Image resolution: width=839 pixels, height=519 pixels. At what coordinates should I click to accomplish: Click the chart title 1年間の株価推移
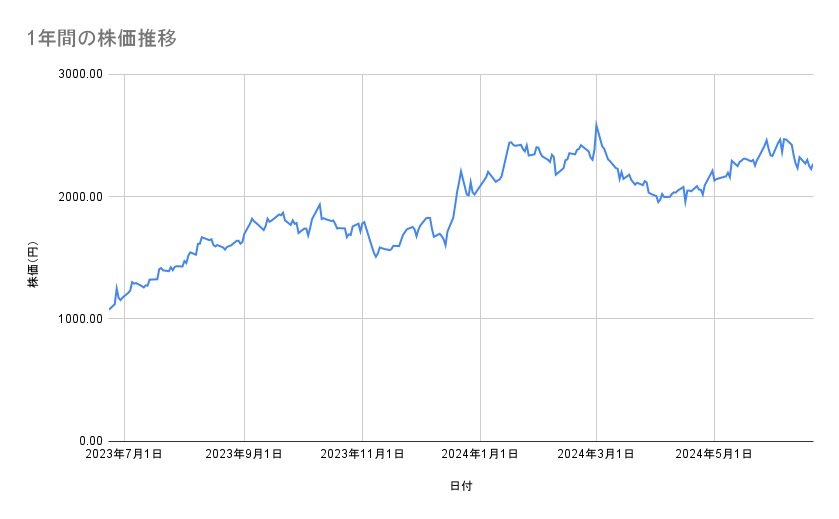pos(103,38)
